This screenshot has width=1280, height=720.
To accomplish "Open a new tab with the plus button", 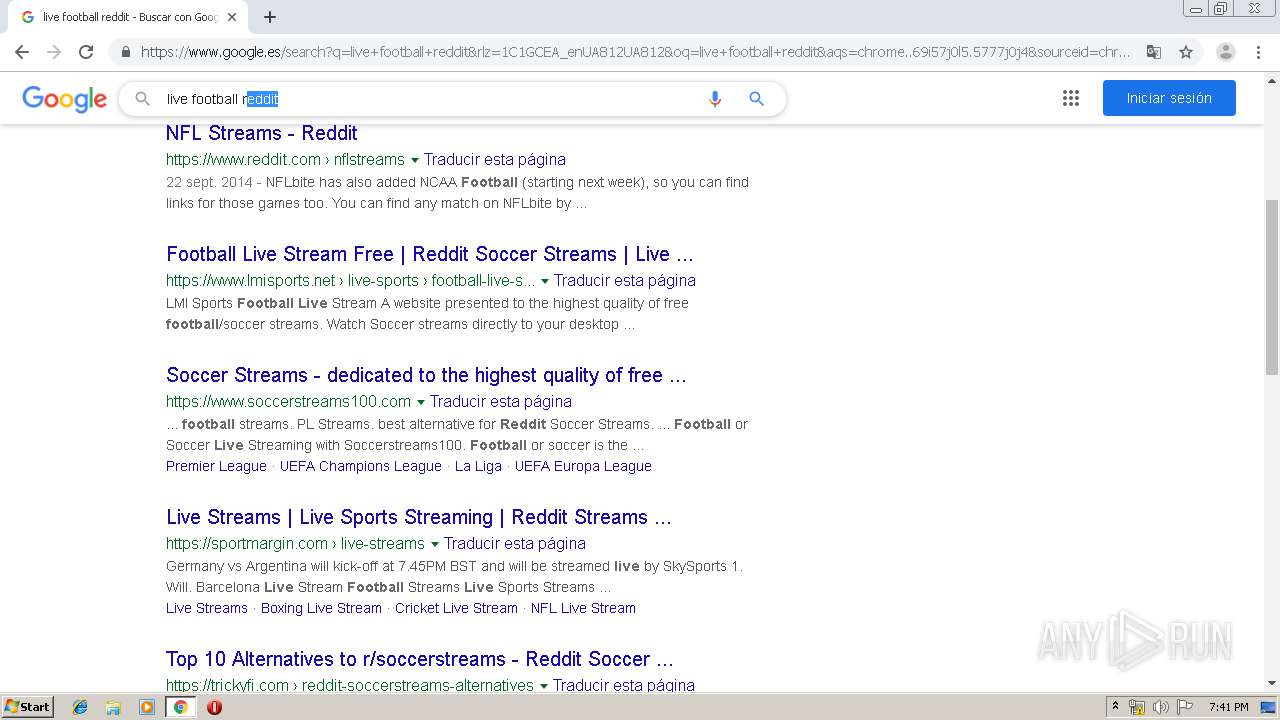I will [x=270, y=17].
